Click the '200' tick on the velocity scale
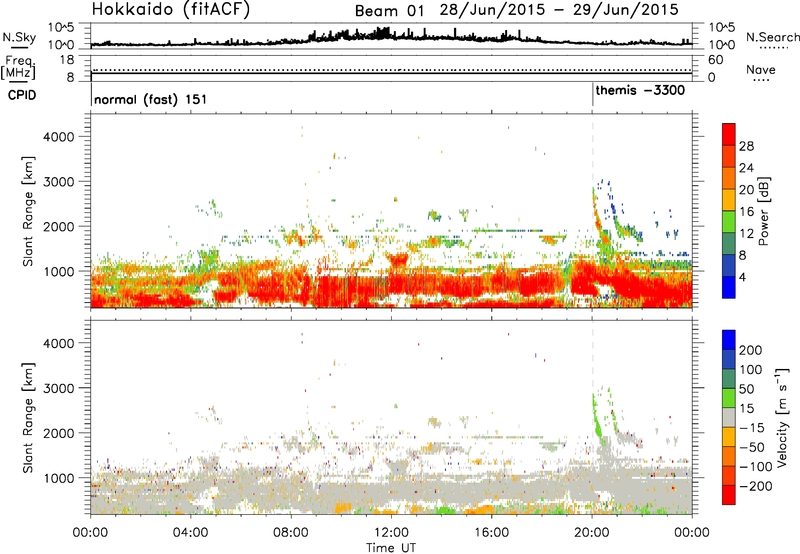This screenshot has height=554, width=800. point(751,350)
